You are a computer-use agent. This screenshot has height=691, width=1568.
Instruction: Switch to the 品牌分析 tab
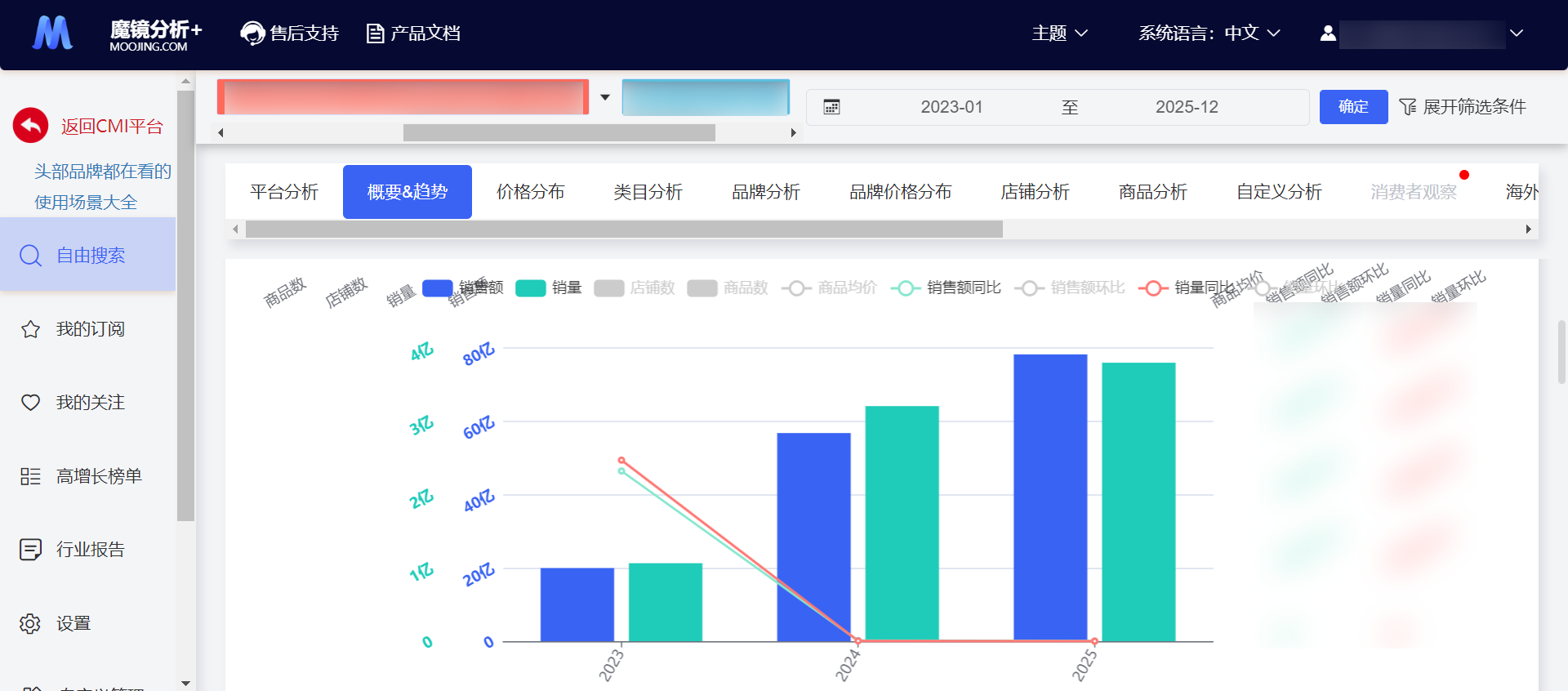pos(765,192)
